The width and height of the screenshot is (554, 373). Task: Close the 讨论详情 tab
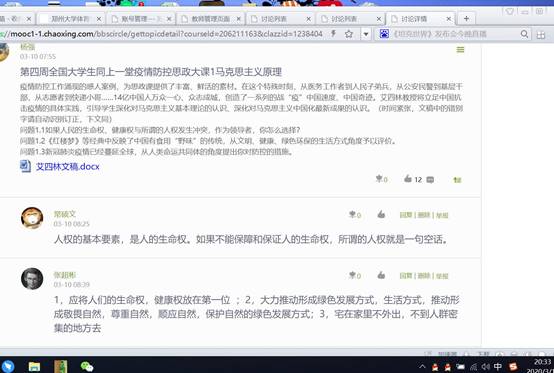449,19
